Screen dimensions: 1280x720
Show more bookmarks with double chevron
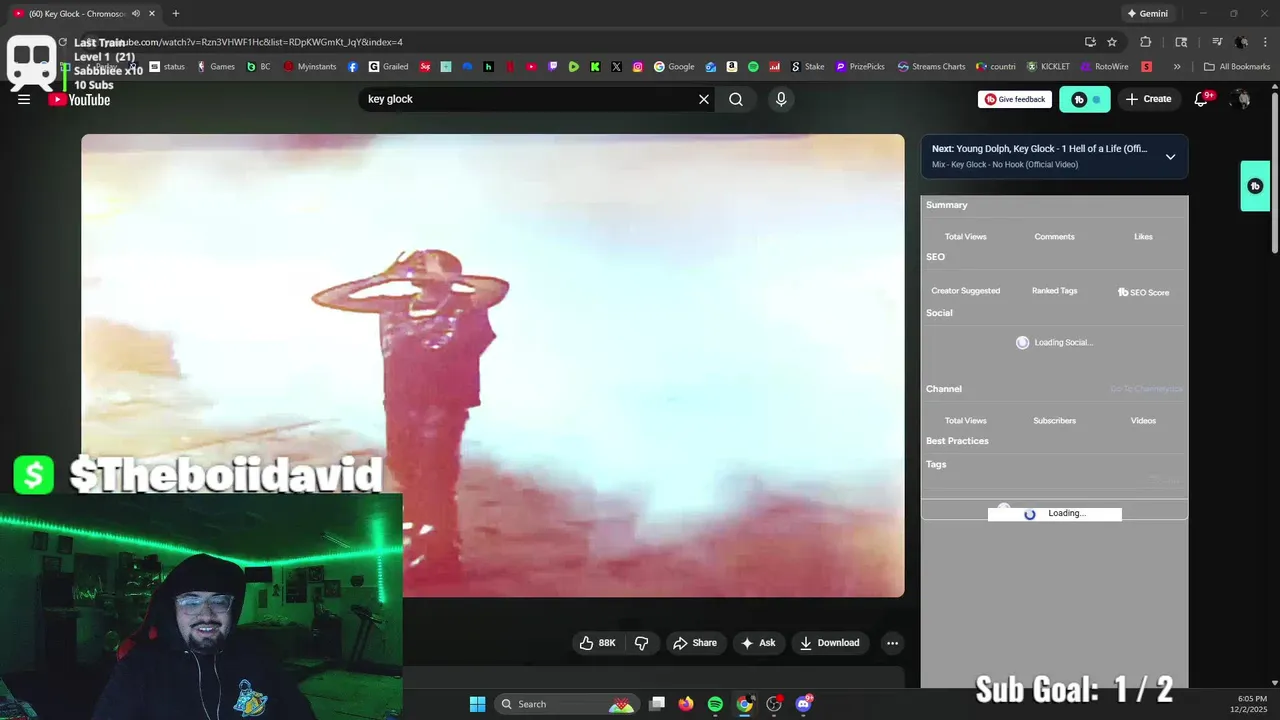coord(1177,67)
